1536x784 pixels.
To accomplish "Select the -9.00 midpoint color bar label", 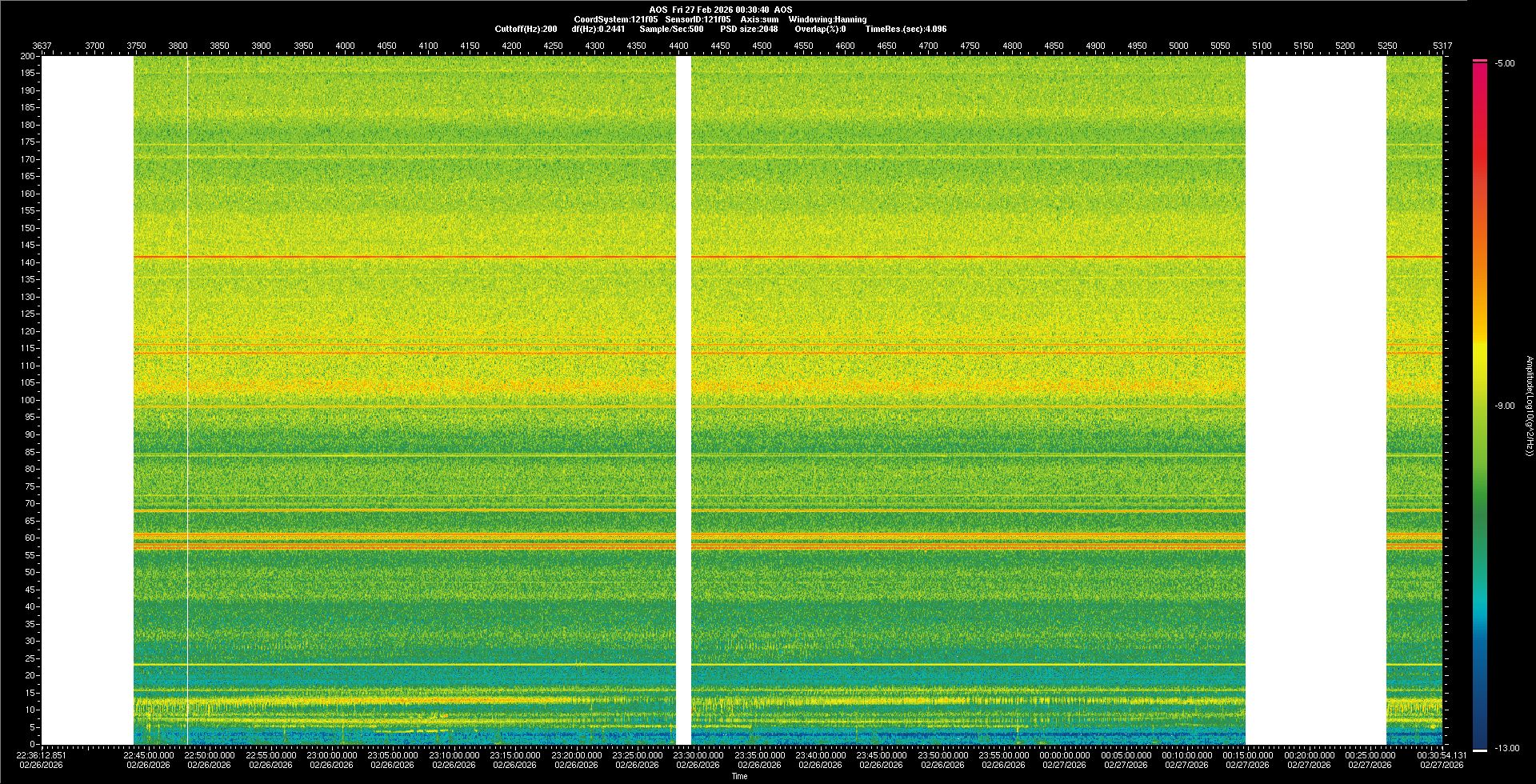I will tap(1505, 406).
